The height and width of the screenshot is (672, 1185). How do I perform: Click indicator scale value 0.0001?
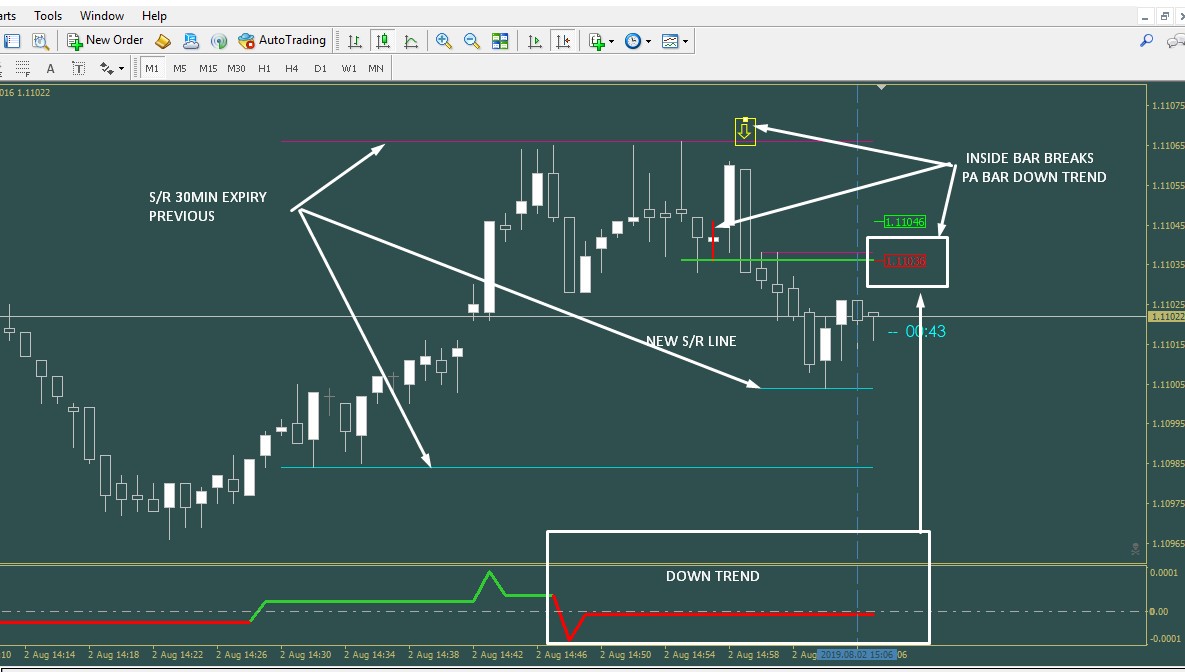point(1164,572)
